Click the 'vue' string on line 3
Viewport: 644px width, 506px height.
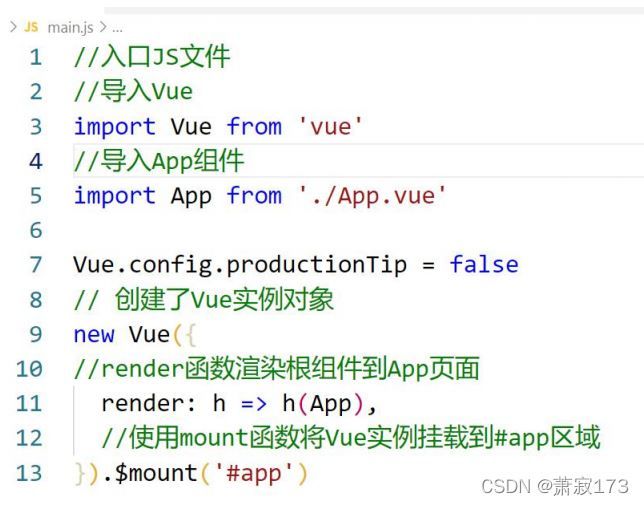pos(330,127)
